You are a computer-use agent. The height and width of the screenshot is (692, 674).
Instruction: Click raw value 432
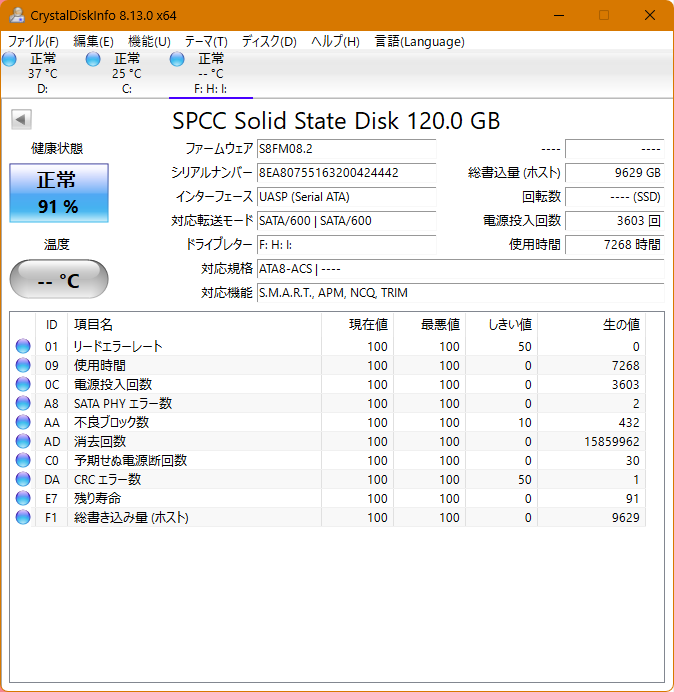(629, 423)
